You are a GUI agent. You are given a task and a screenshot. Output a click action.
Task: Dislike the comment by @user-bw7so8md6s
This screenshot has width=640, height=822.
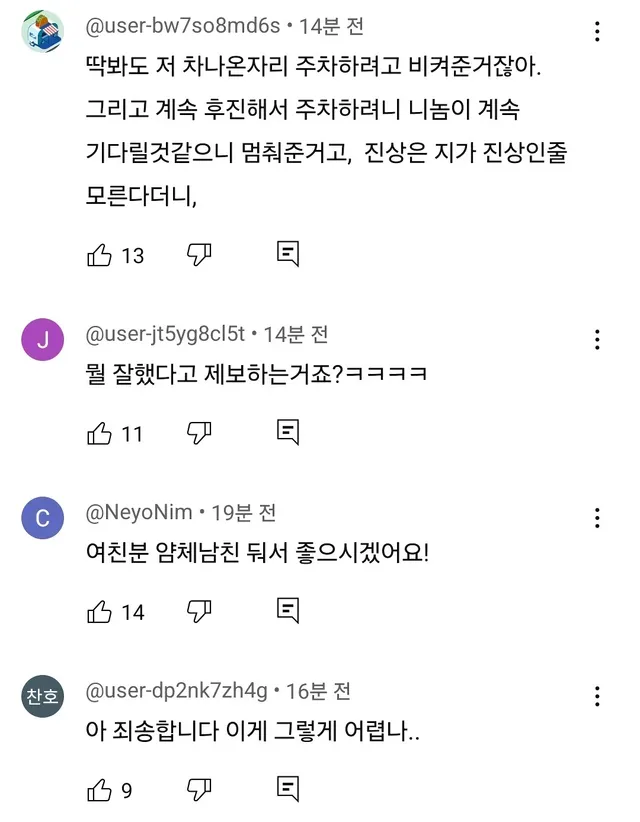click(200, 255)
